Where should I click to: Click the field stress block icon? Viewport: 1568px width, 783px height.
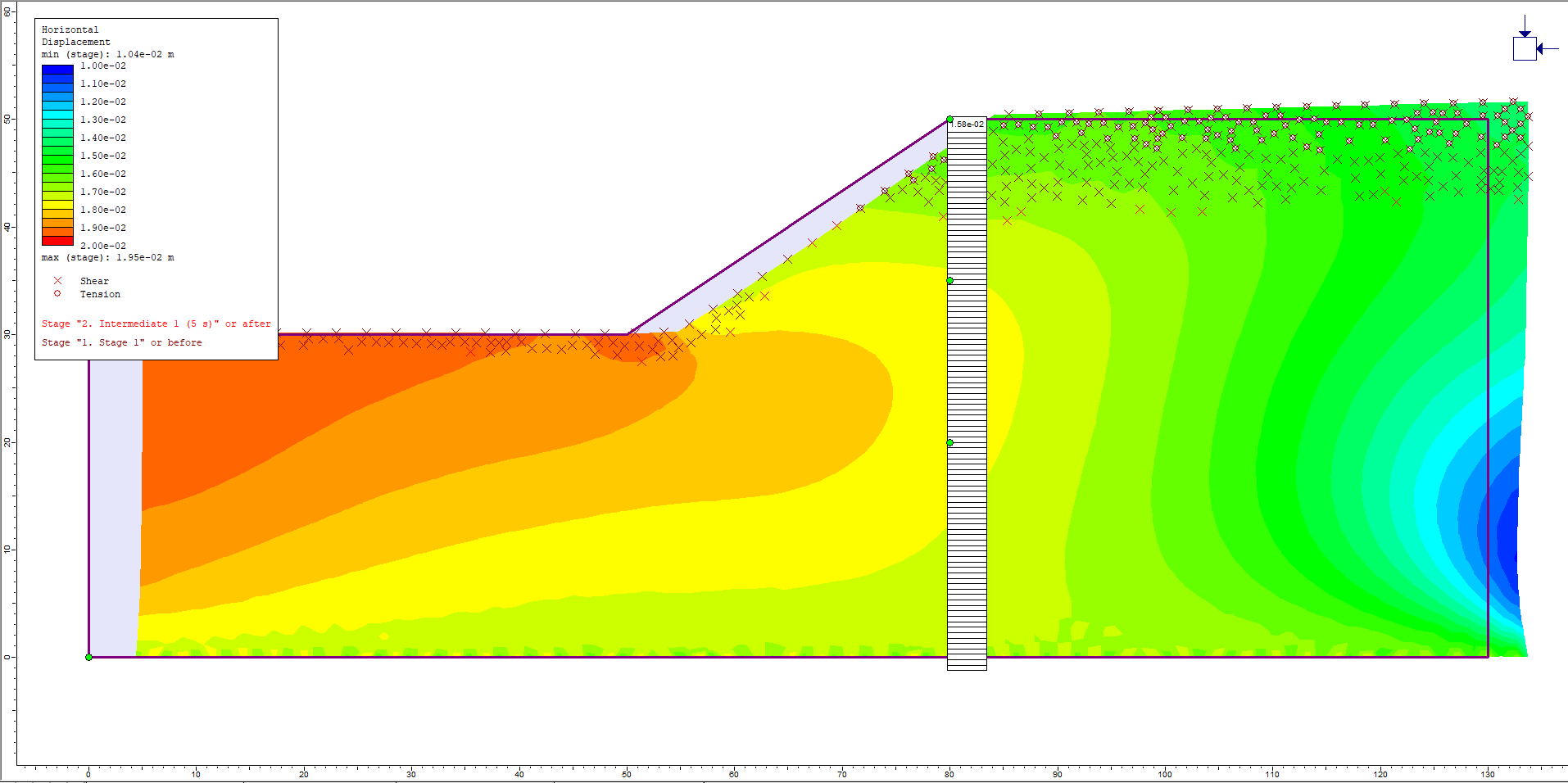click(1525, 48)
